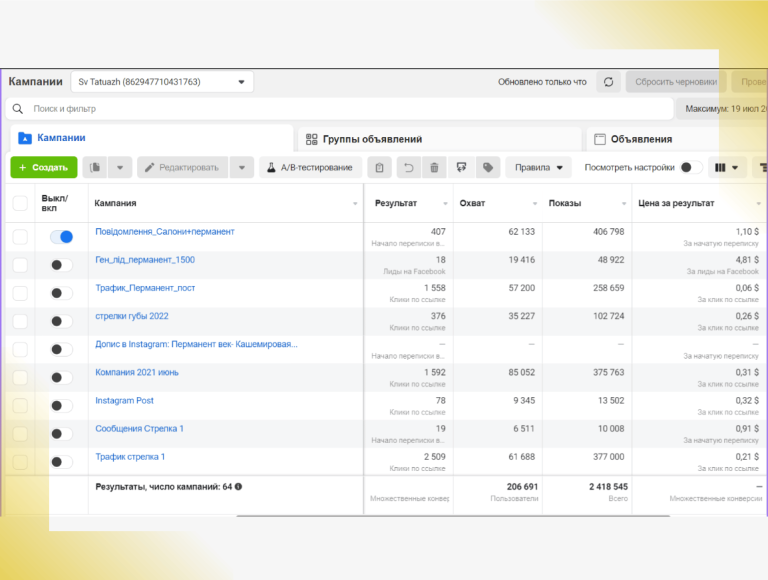Open Показы column sort arrow
This screenshot has height=580, width=768.
tap(624, 203)
